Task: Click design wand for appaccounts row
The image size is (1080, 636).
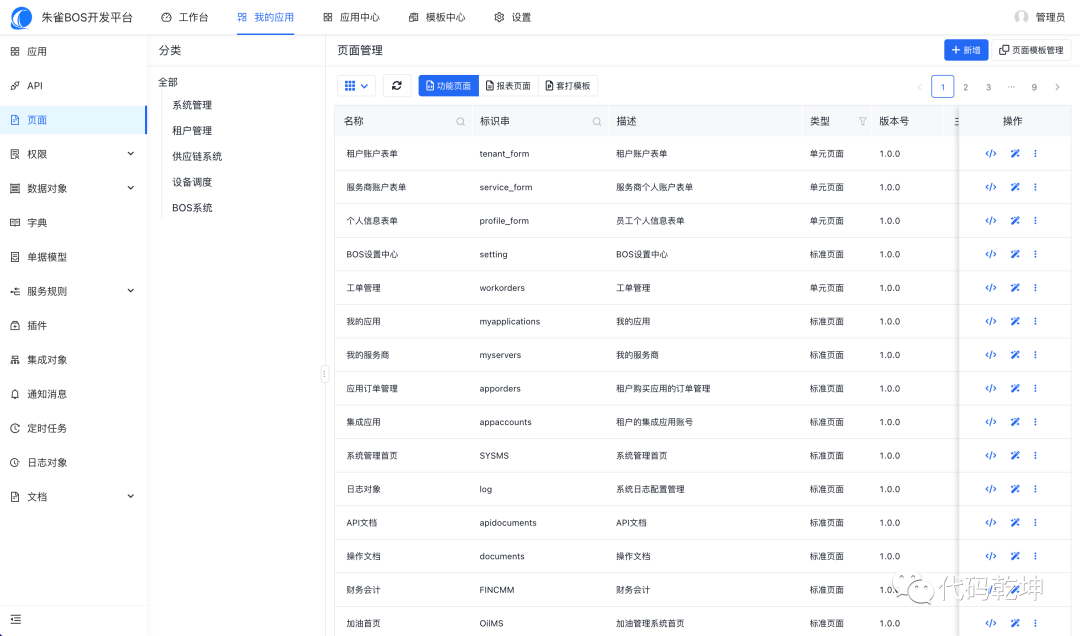Action: (x=1015, y=422)
